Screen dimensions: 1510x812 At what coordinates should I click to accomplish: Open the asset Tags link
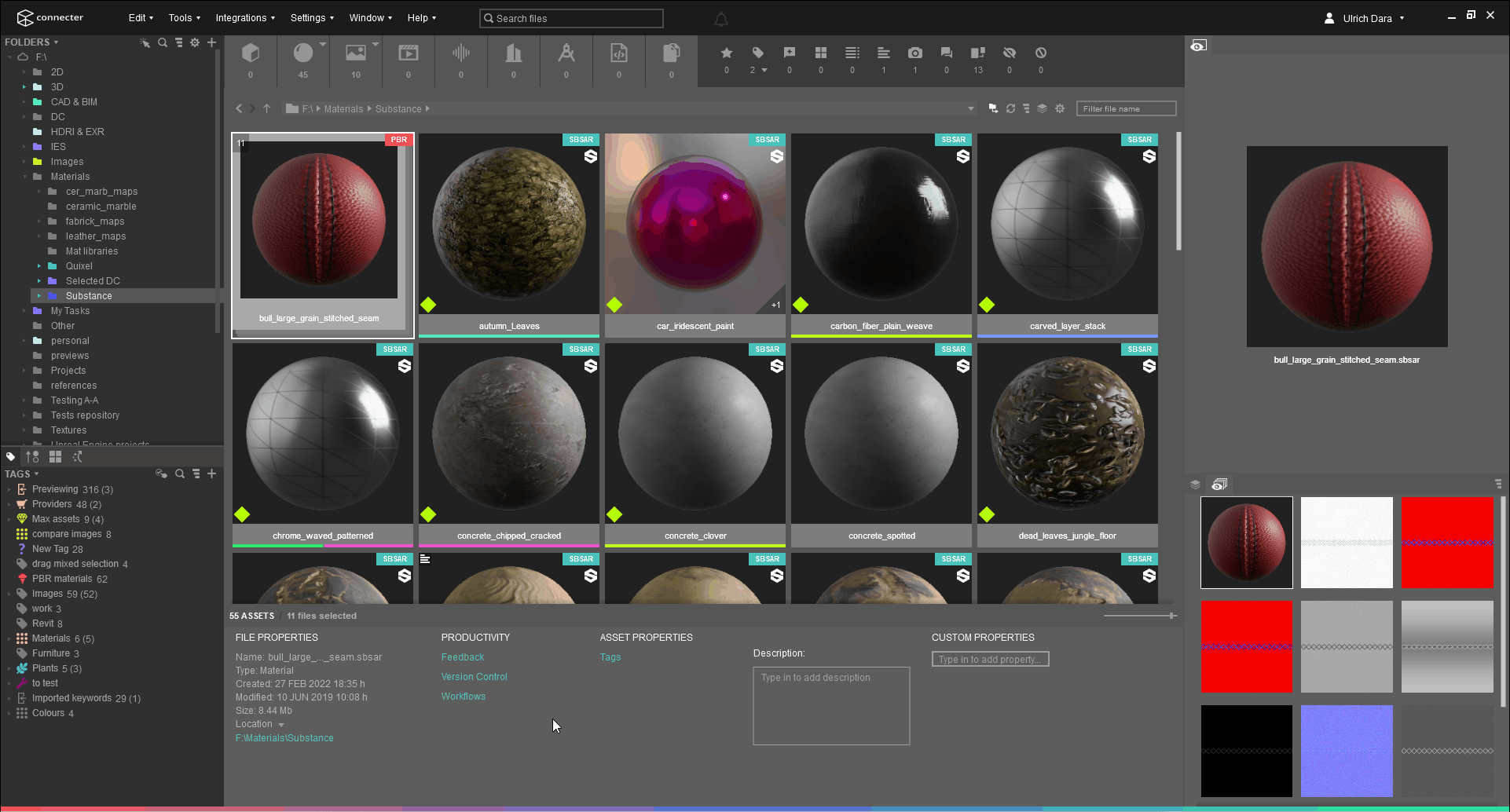610,657
